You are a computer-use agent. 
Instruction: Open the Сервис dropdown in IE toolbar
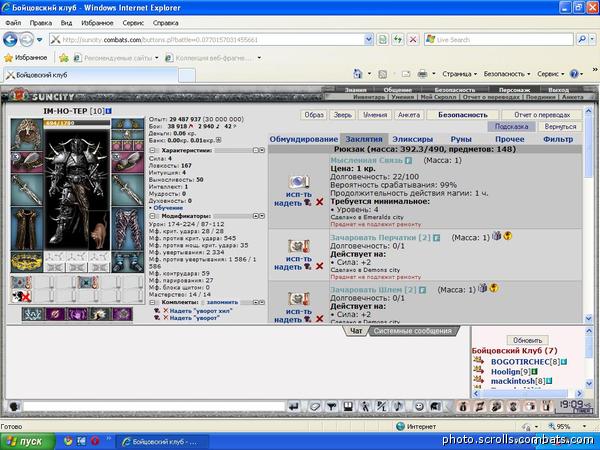point(550,74)
